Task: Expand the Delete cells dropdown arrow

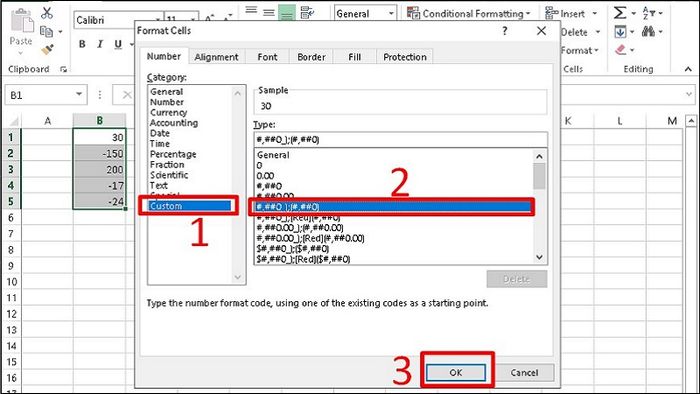Action: point(598,32)
